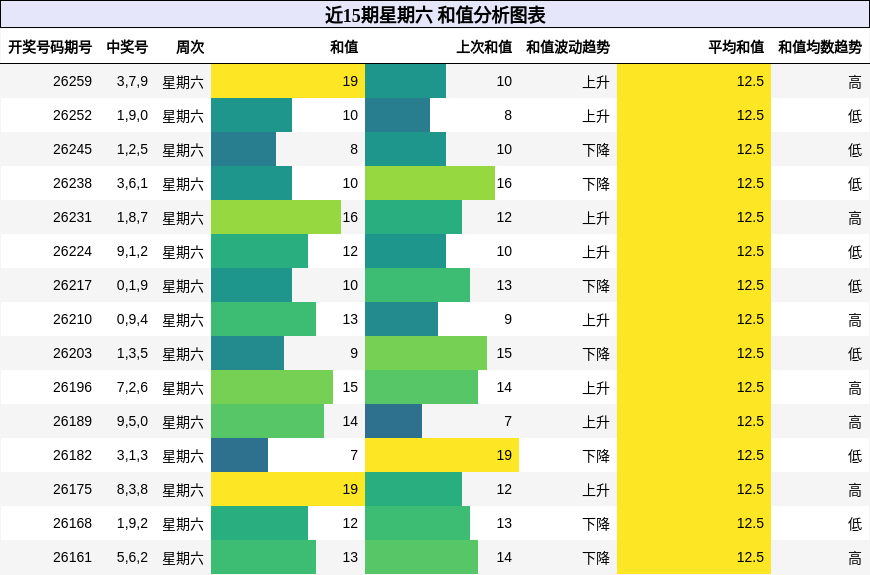
Task: Select issue number 26238
Action: pos(73,183)
